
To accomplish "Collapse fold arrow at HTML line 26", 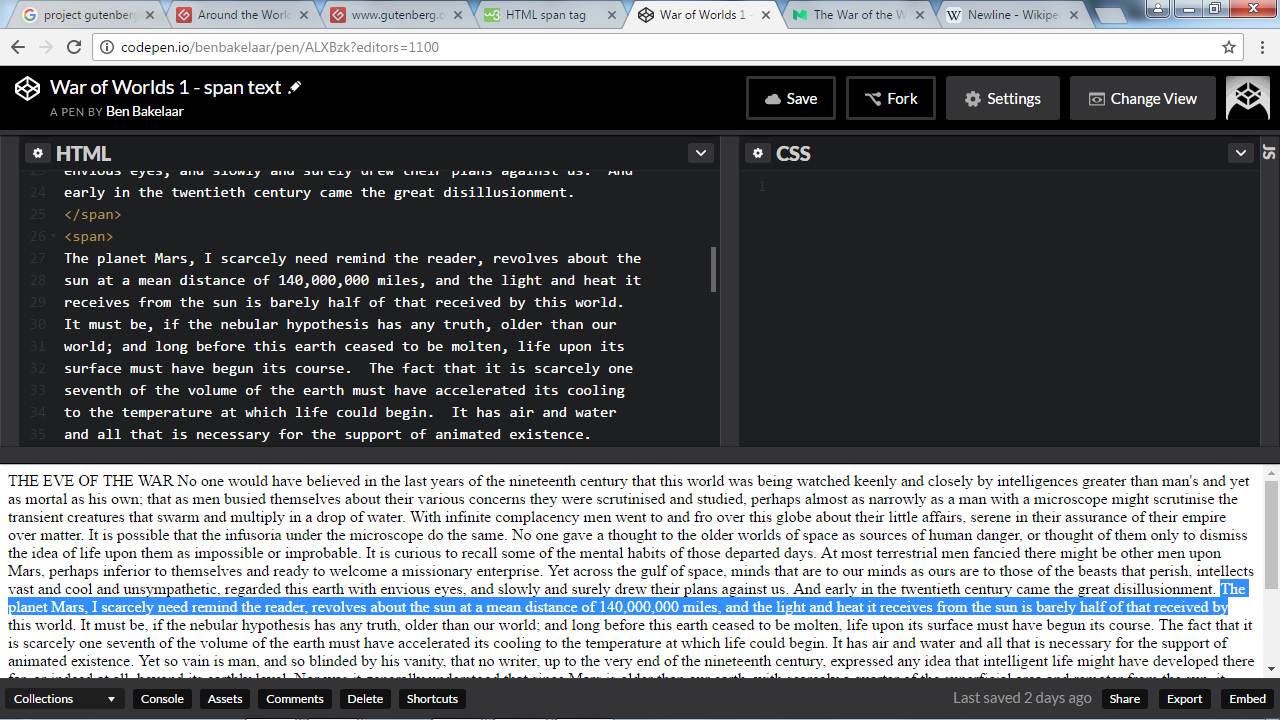I will [x=52, y=237].
